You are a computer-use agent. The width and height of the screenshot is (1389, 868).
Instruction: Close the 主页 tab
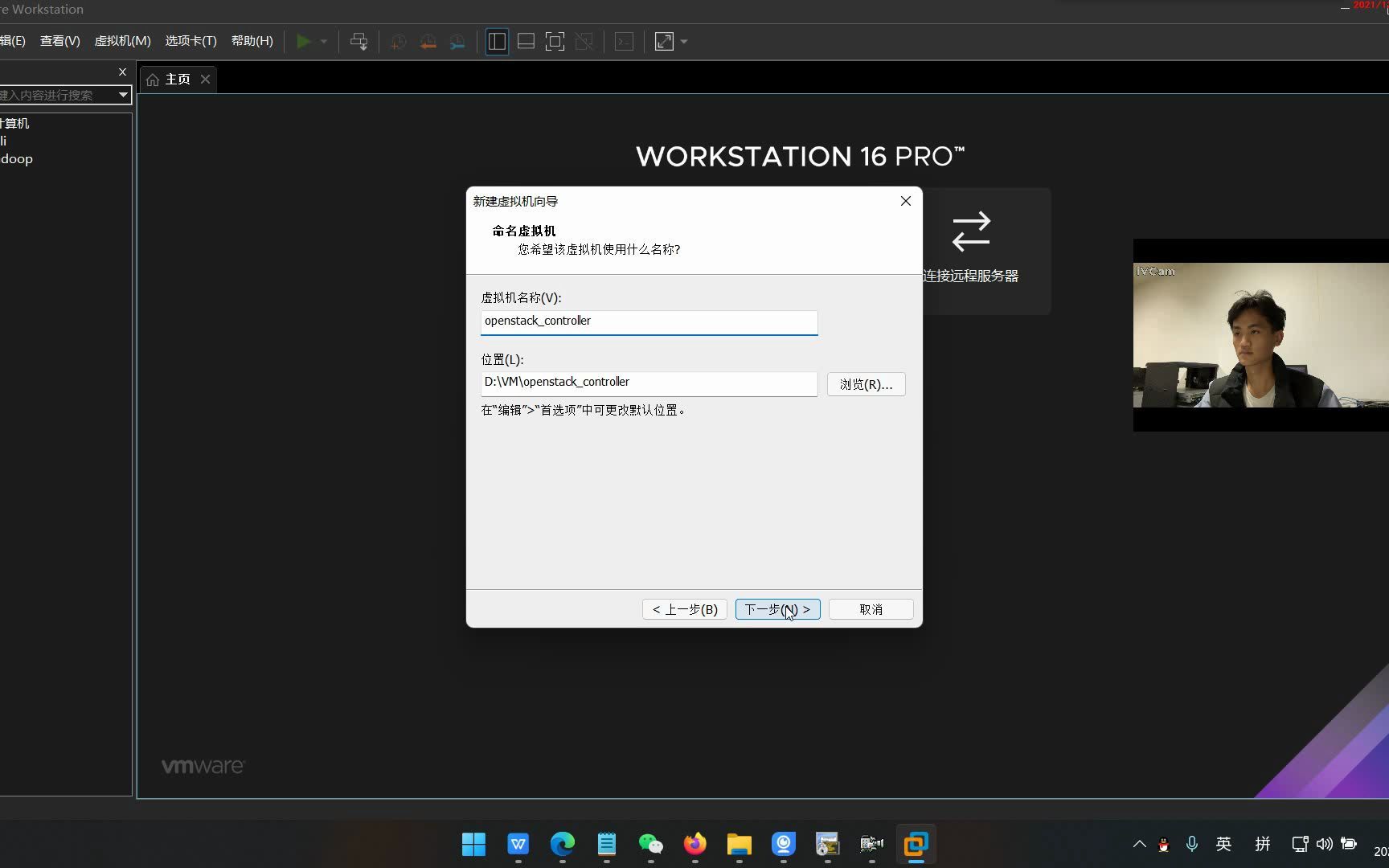[x=205, y=79]
